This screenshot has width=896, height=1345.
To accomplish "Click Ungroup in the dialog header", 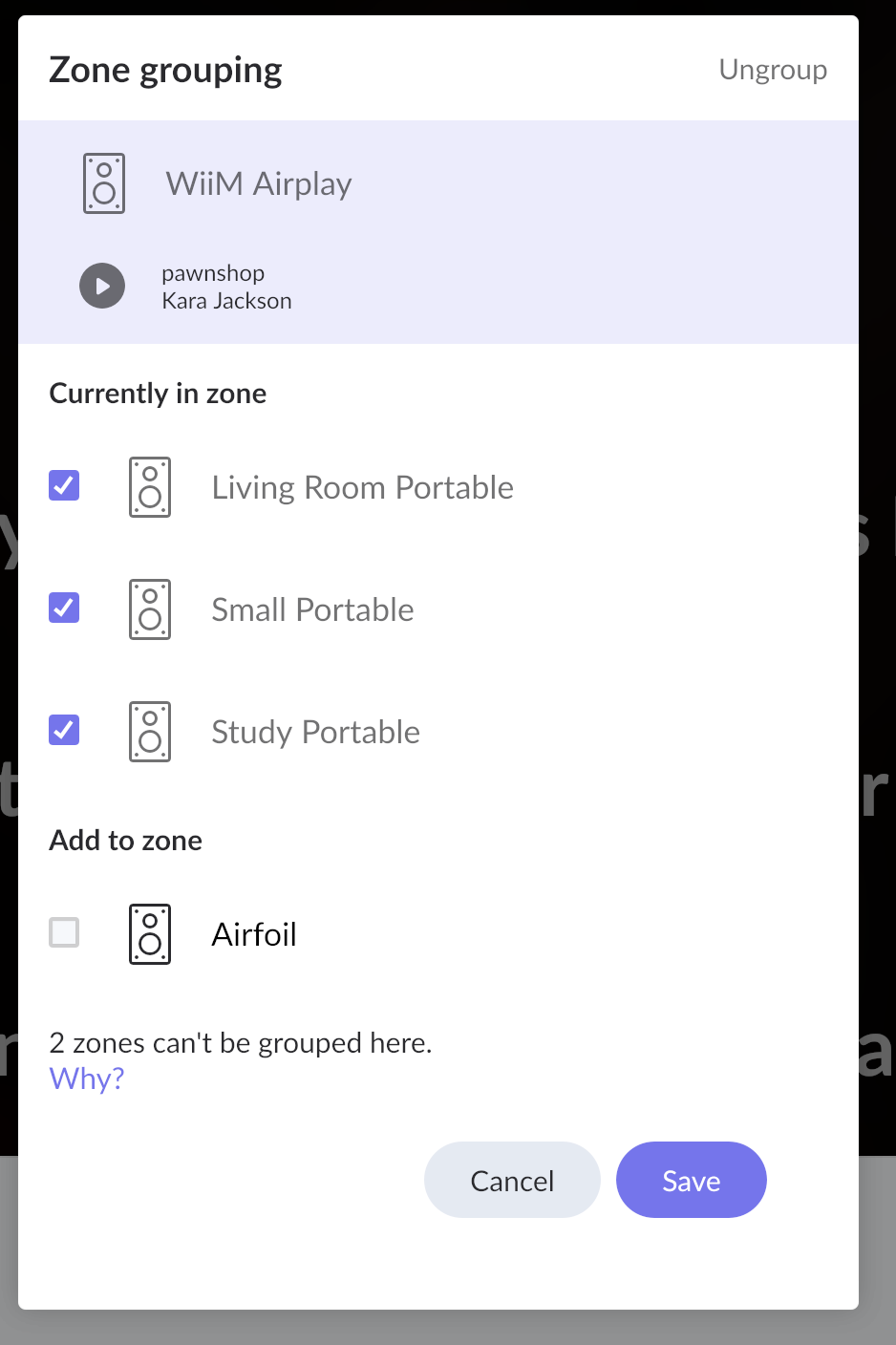I will (773, 70).
